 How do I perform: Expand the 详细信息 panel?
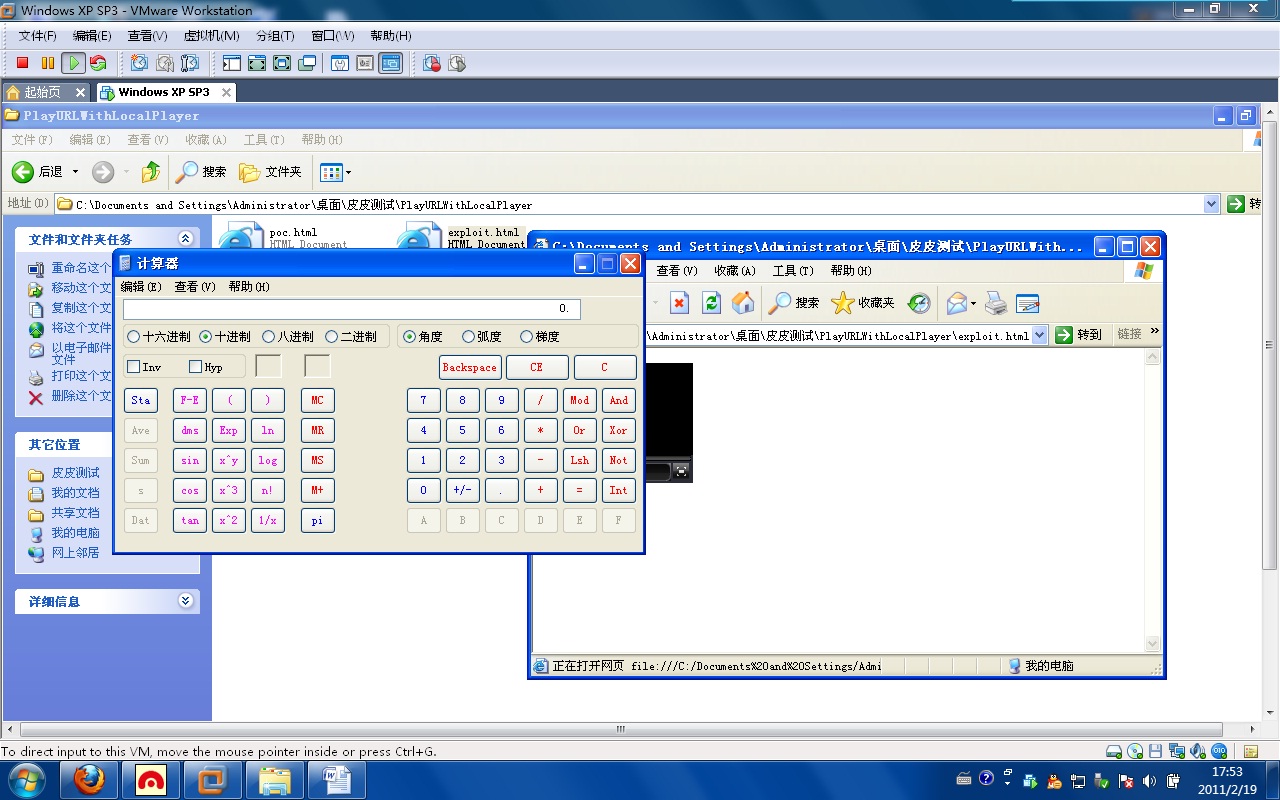coord(185,601)
